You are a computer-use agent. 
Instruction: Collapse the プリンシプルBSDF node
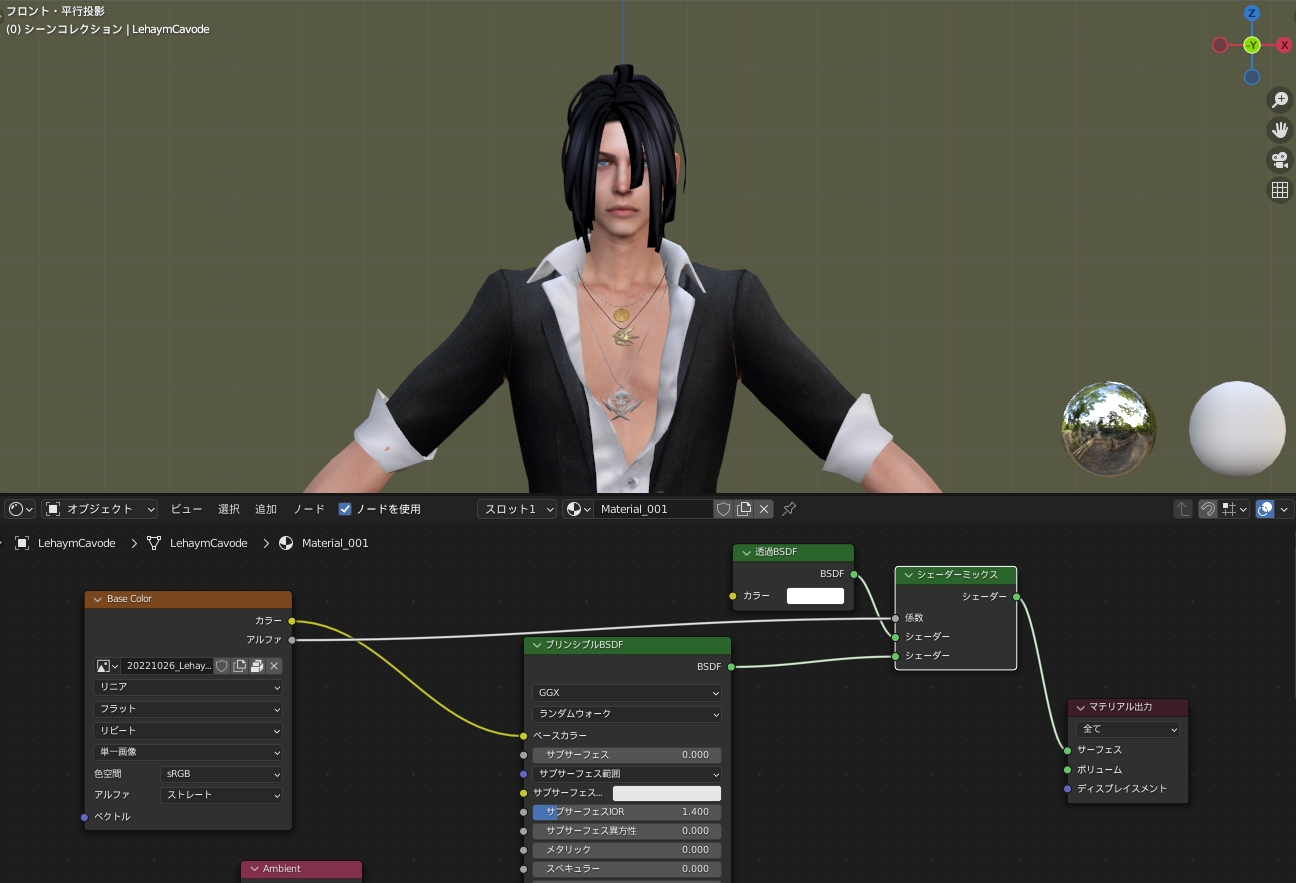click(x=537, y=645)
